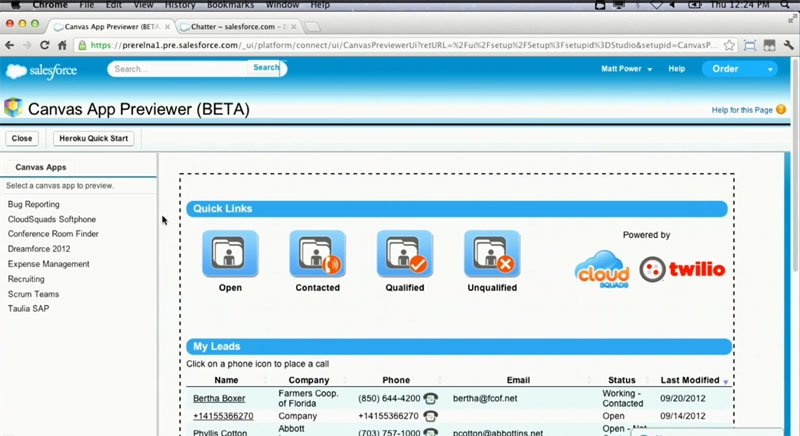Open the Help link in header
Image resolution: width=800 pixels, height=436 pixels.
tap(677, 69)
